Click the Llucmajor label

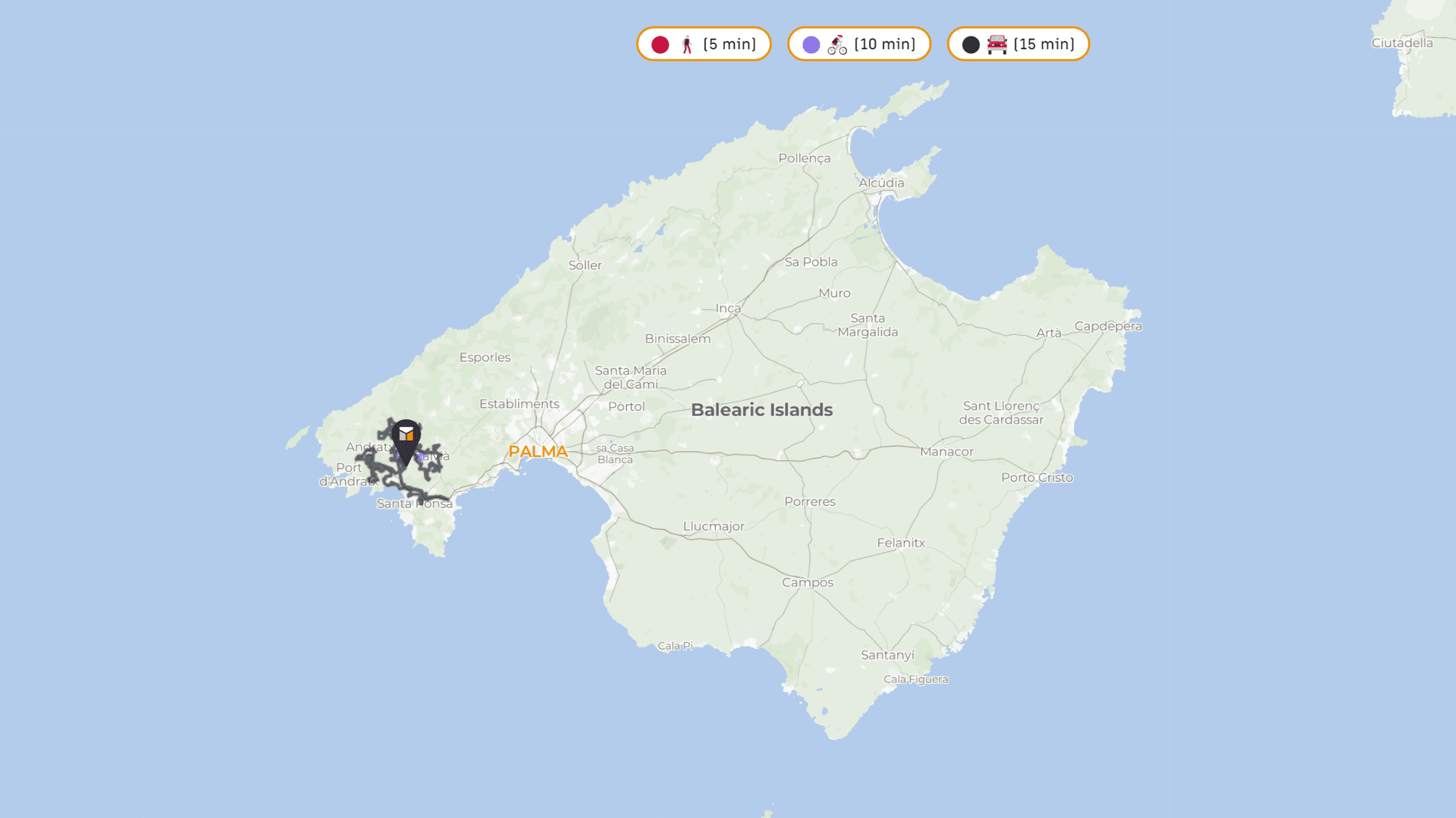pos(714,526)
